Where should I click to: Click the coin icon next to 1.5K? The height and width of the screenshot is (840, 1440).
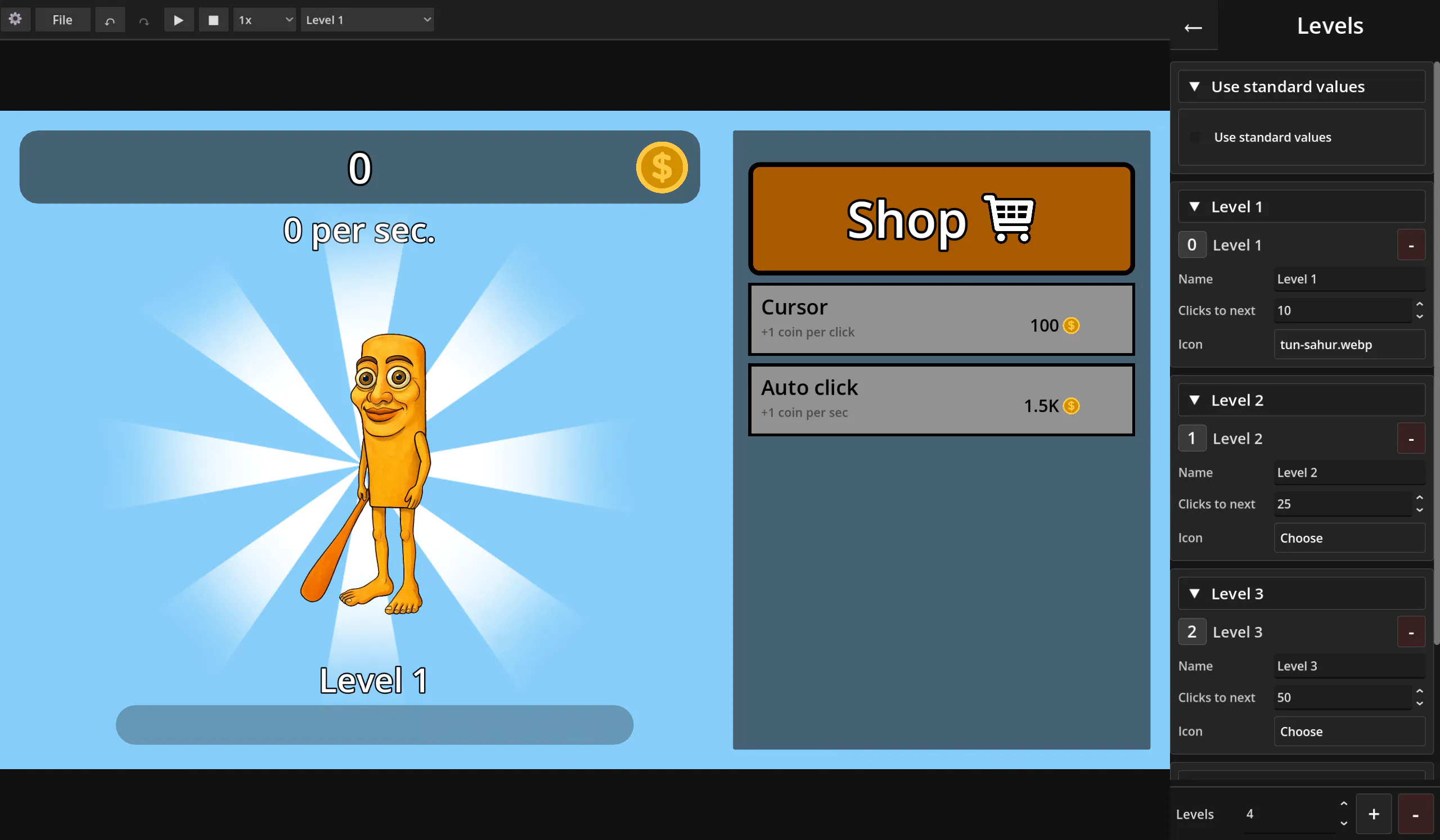coord(1071,406)
